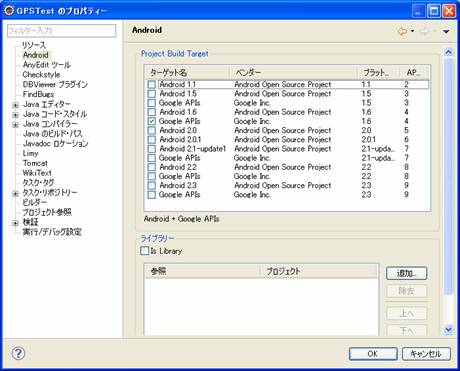
Task: Expand the 検証 tree node
Action: coord(15,223)
